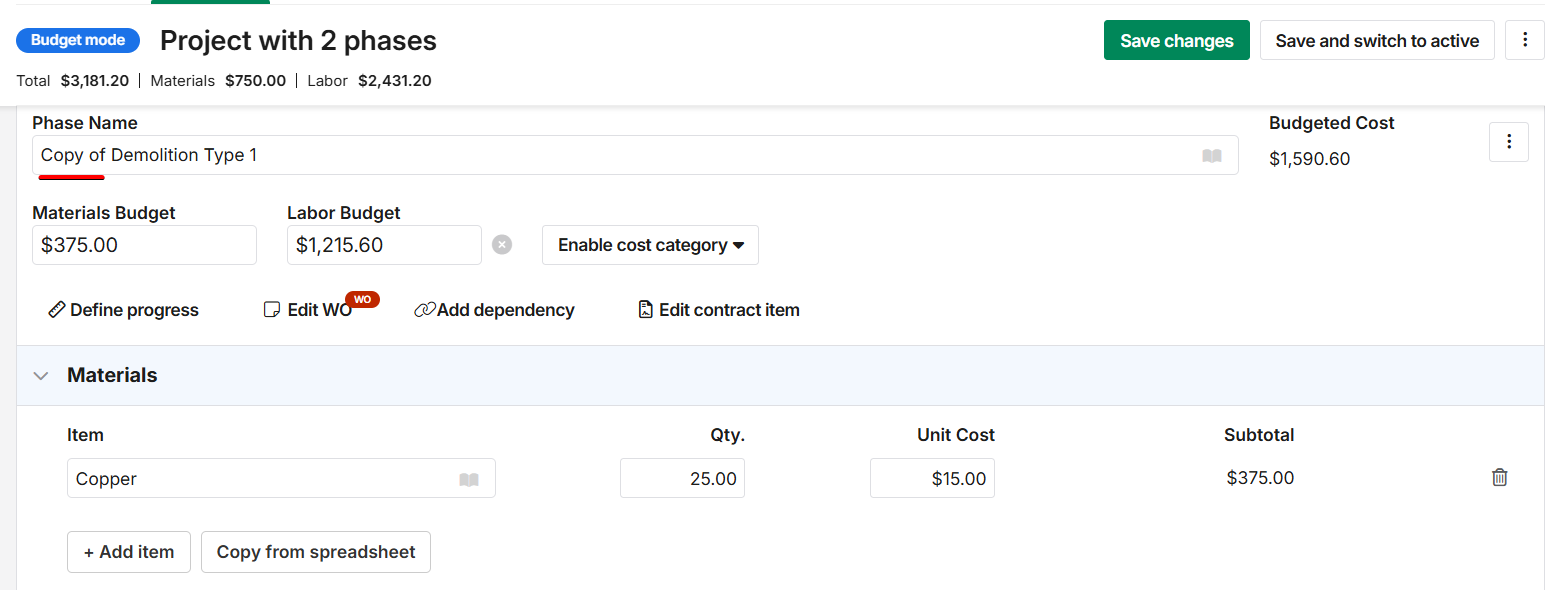Clear the Labor Budget with the x icon
The image size is (1545, 590).
coord(502,245)
